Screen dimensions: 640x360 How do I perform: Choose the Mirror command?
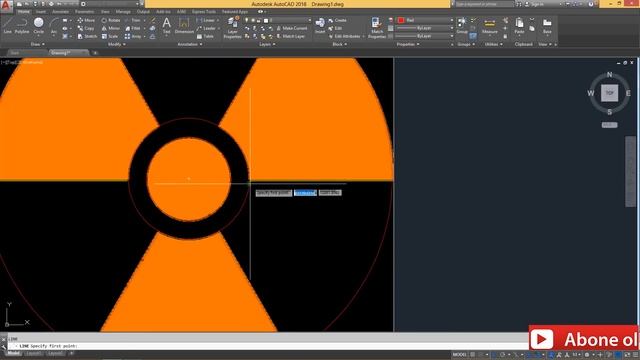point(111,28)
